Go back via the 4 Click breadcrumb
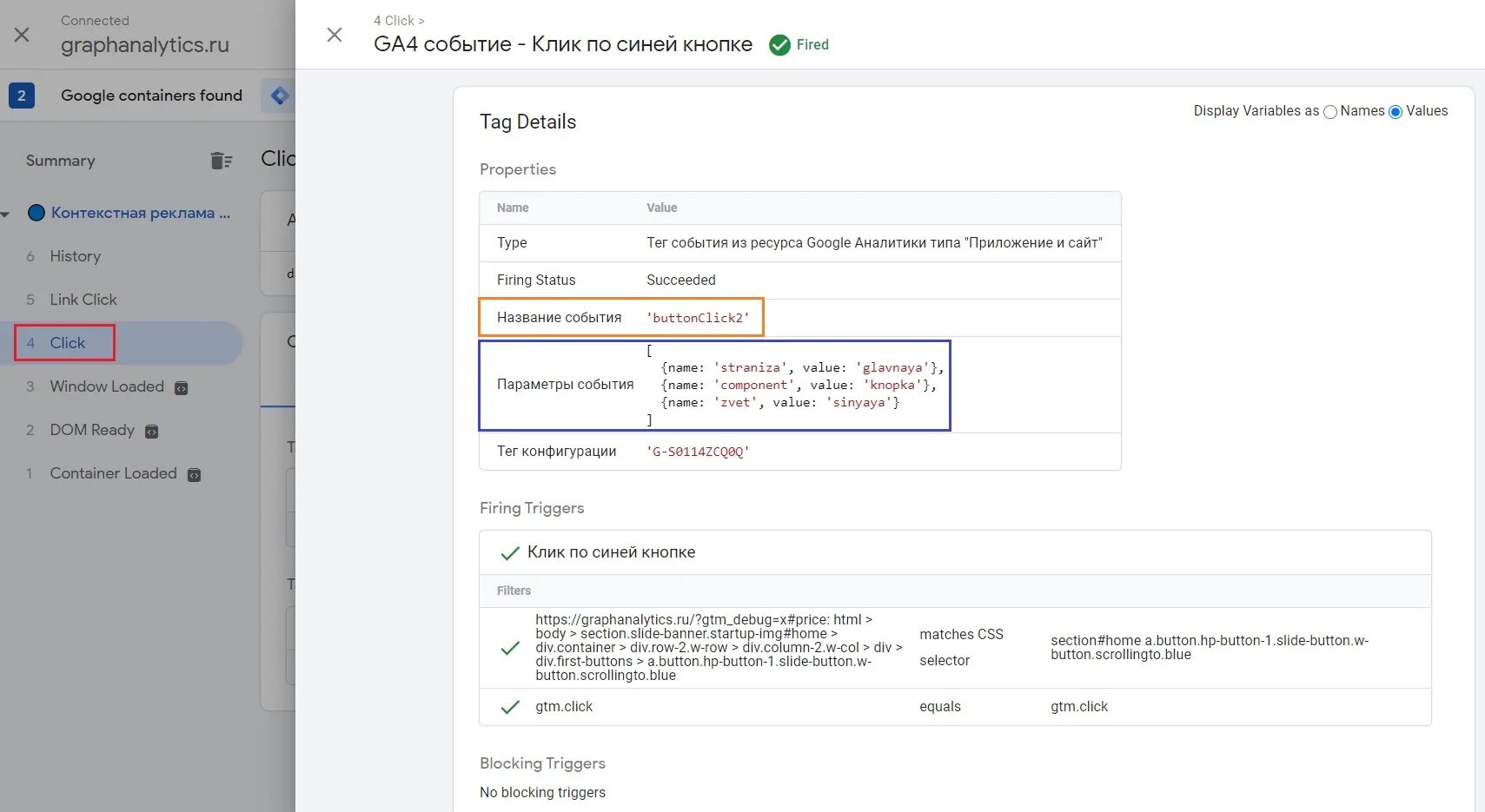The height and width of the screenshot is (812, 1485). pos(398,21)
